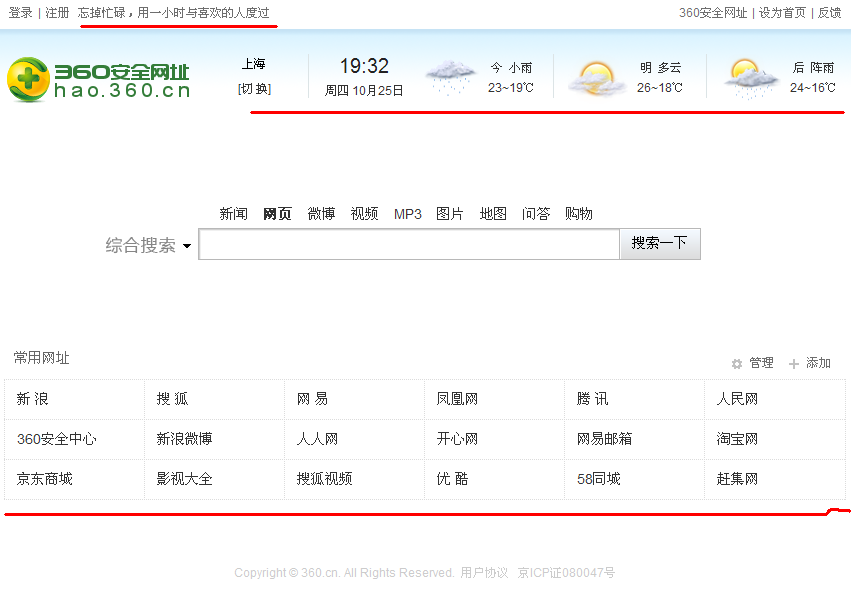851x590 pixels.
Task: Click the day-after showers weather icon
Action: (x=751, y=78)
